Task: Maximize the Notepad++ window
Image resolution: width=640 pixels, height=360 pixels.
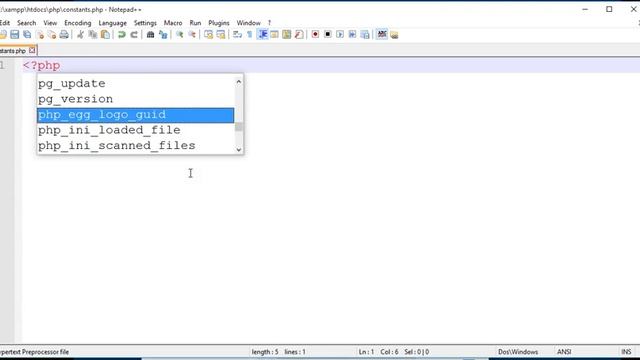Action: [609, 9]
